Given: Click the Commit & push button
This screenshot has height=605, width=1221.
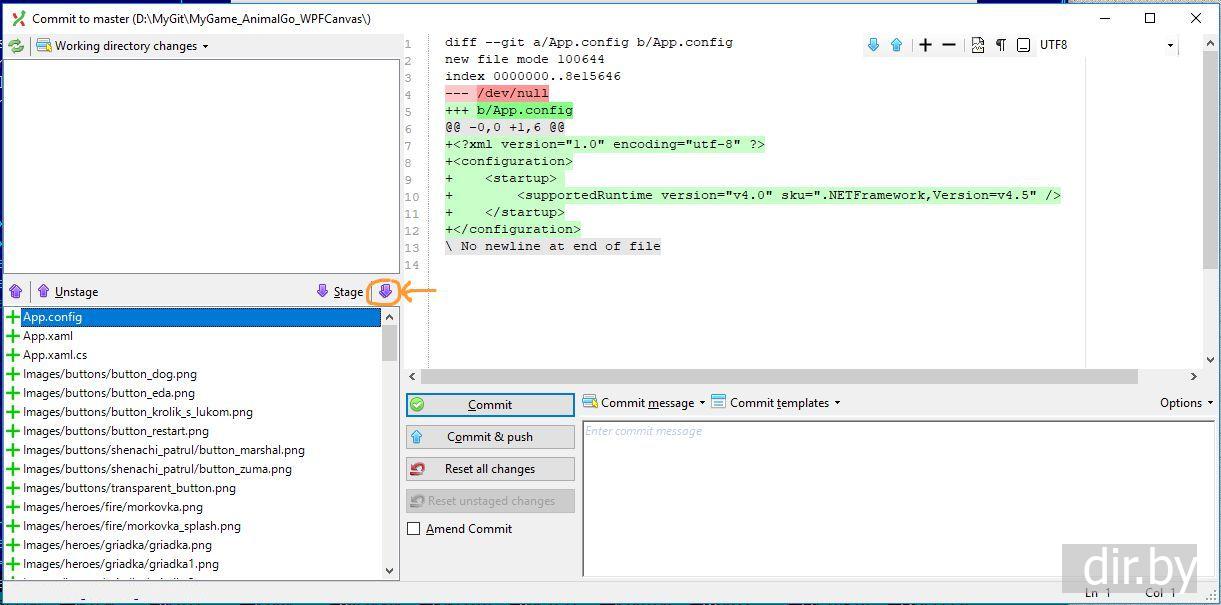Looking at the screenshot, I should [490, 437].
